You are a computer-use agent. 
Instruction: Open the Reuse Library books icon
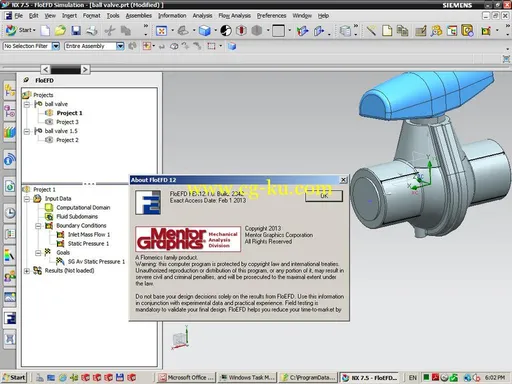click(10, 132)
